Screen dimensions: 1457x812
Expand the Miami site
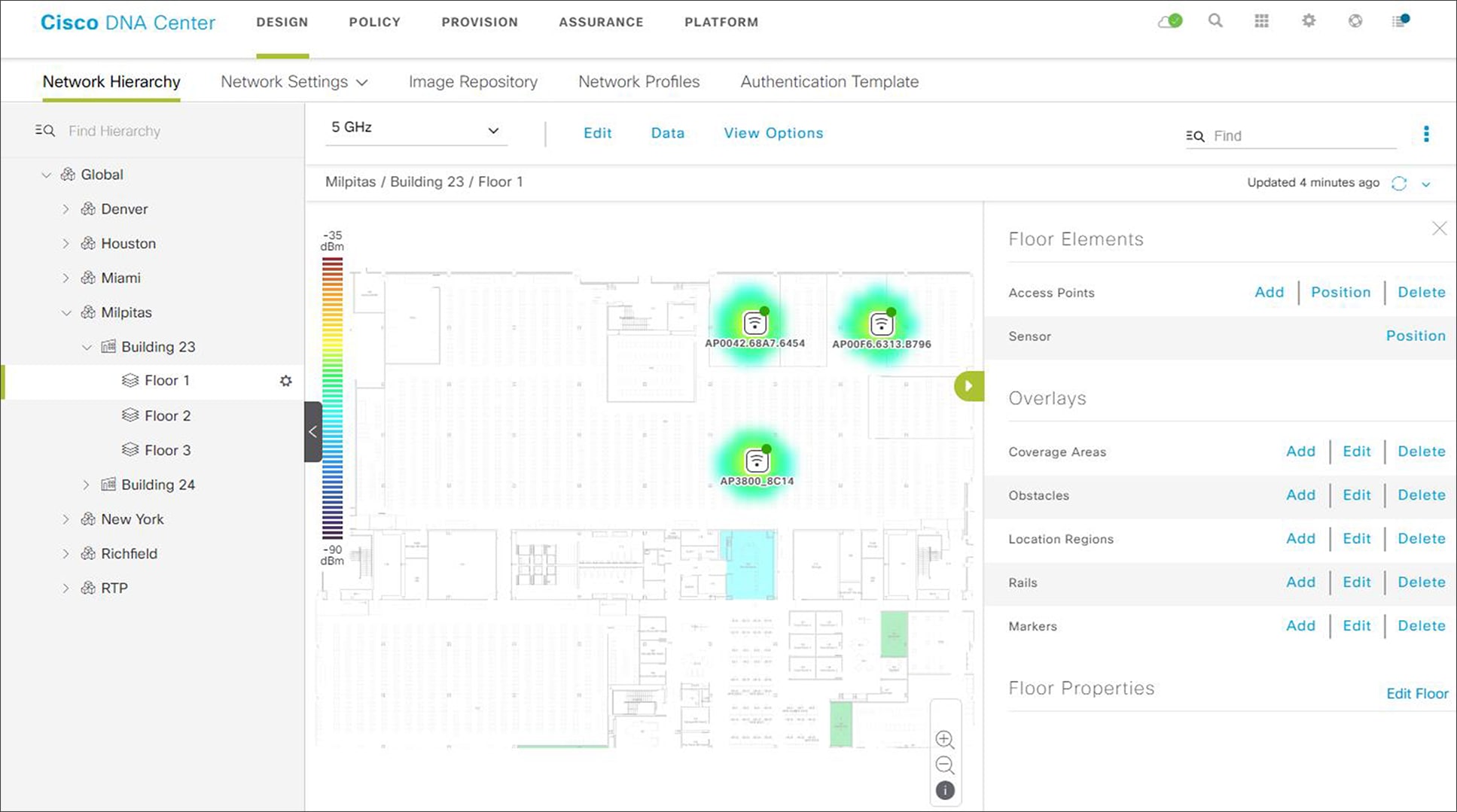[x=66, y=278]
